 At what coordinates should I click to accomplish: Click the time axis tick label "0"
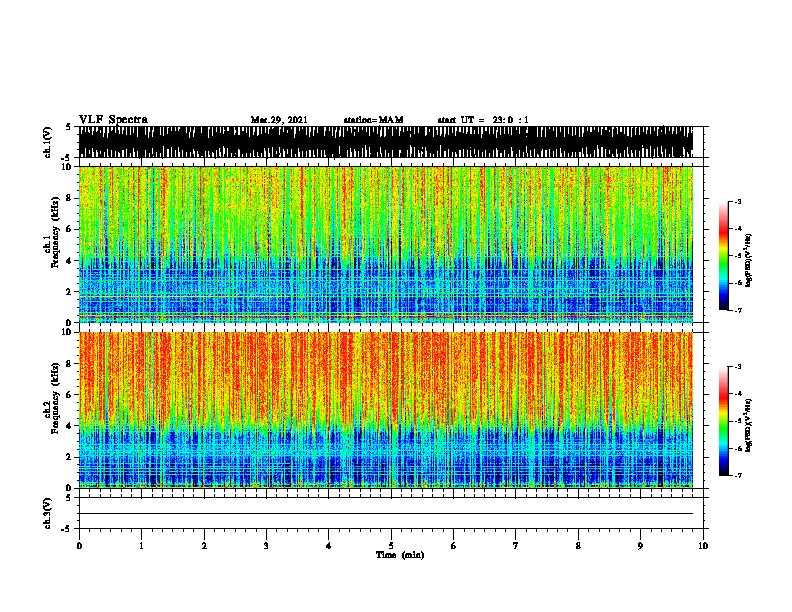pyautogui.click(x=79, y=545)
